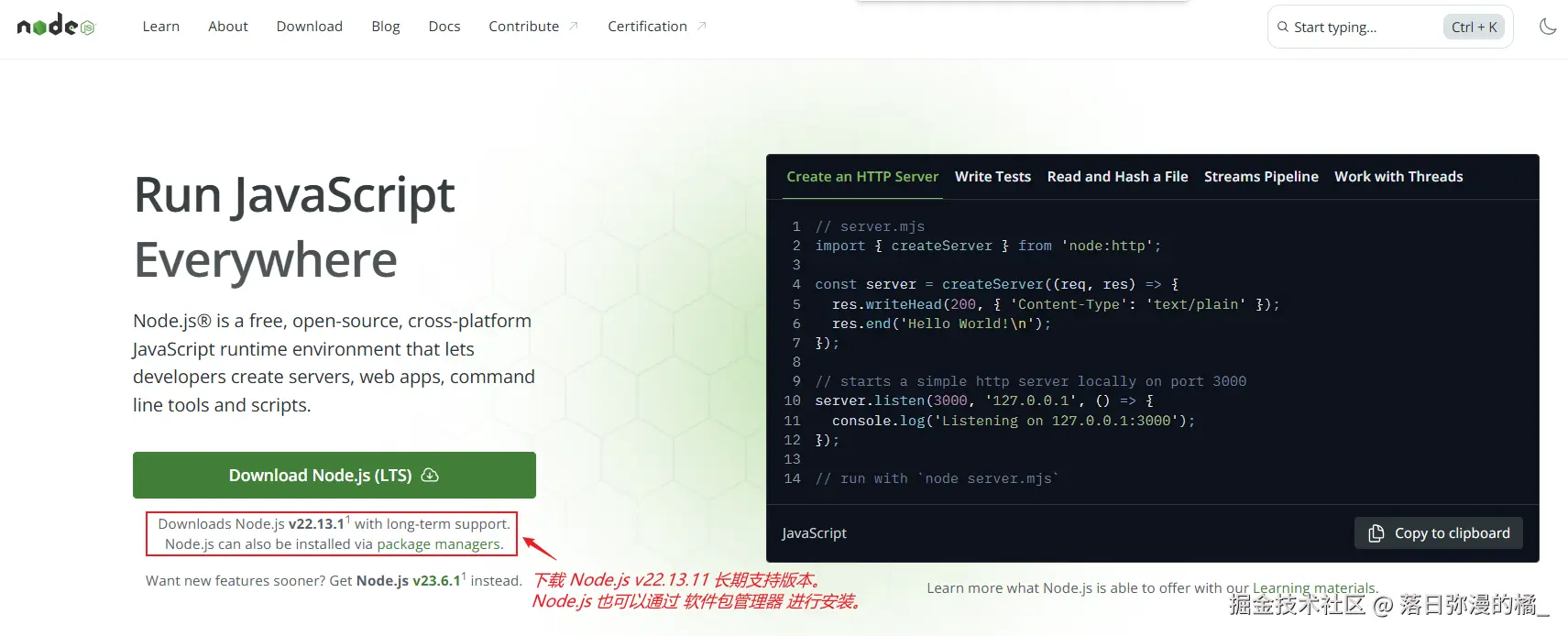
Task: Click the Ctrl + K shortcut badge
Action: click(1475, 27)
